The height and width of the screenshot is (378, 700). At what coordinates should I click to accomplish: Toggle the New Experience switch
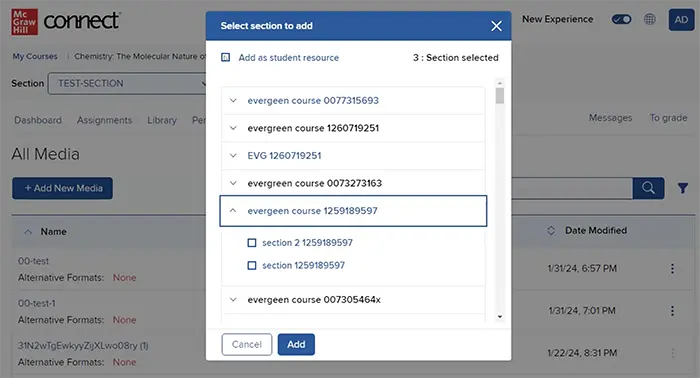coord(621,19)
